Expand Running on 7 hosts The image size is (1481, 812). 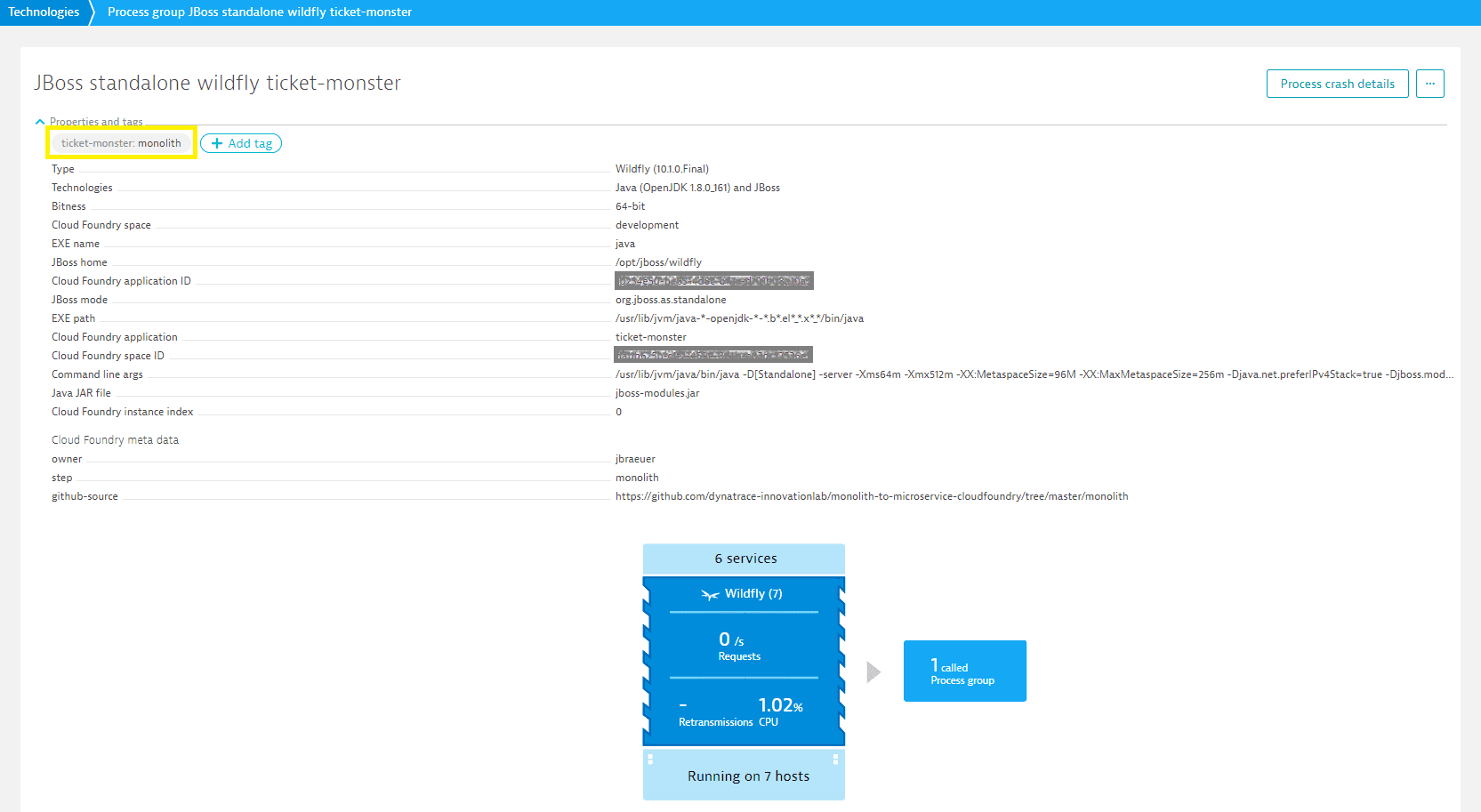[745, 776]
